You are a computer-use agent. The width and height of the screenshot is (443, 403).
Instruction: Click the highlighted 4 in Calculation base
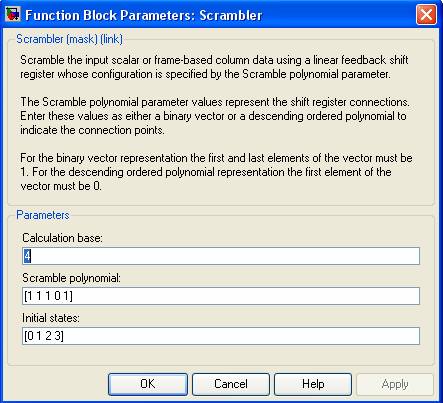[x=27, y=256]
